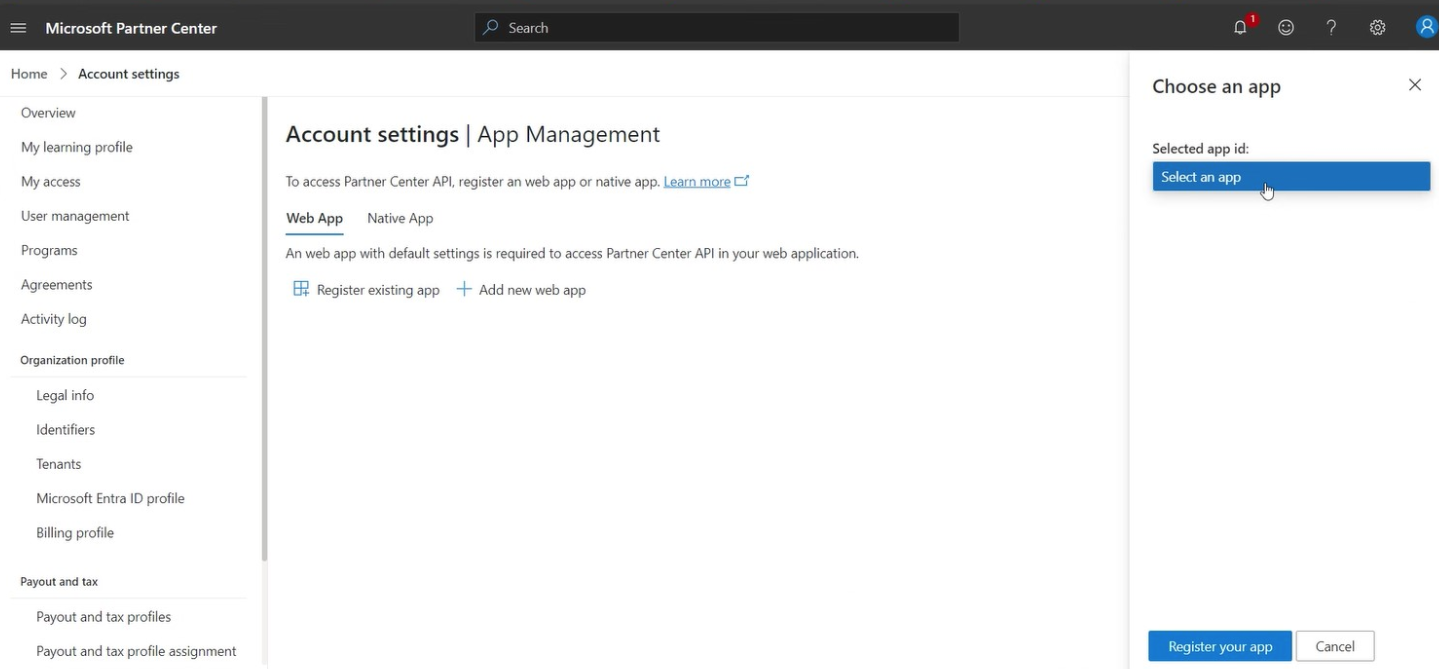Click the sidebar vertical scrollbar

click(x=265, y=330)
